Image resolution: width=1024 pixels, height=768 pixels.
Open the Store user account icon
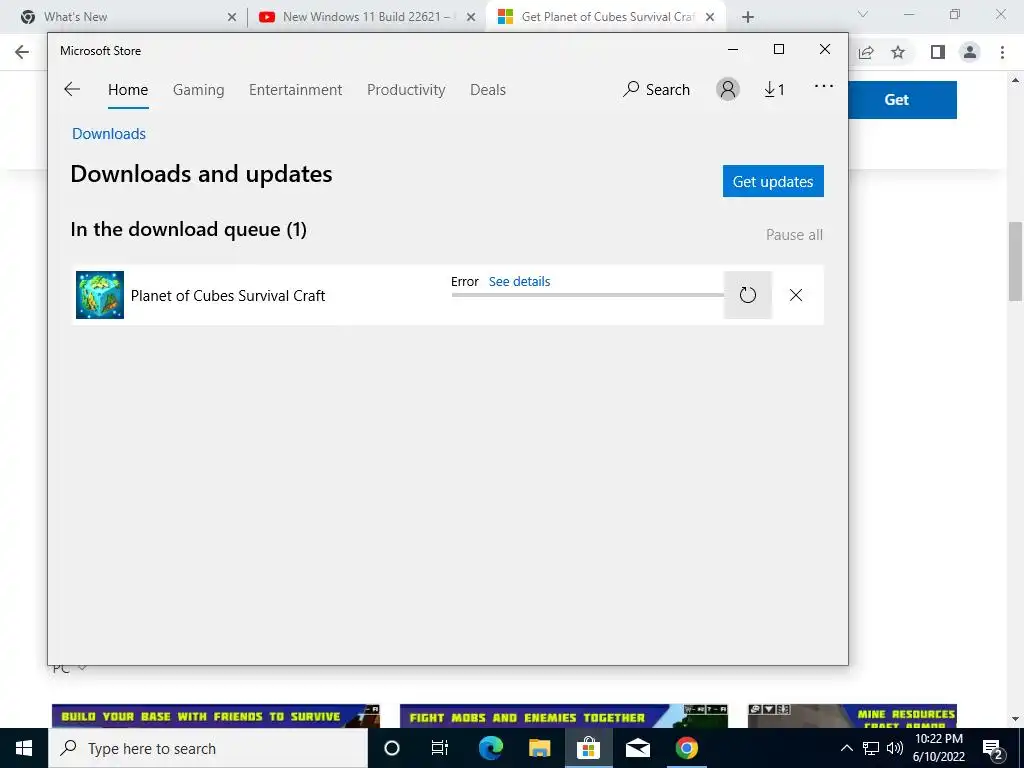[x=728, y=89]
